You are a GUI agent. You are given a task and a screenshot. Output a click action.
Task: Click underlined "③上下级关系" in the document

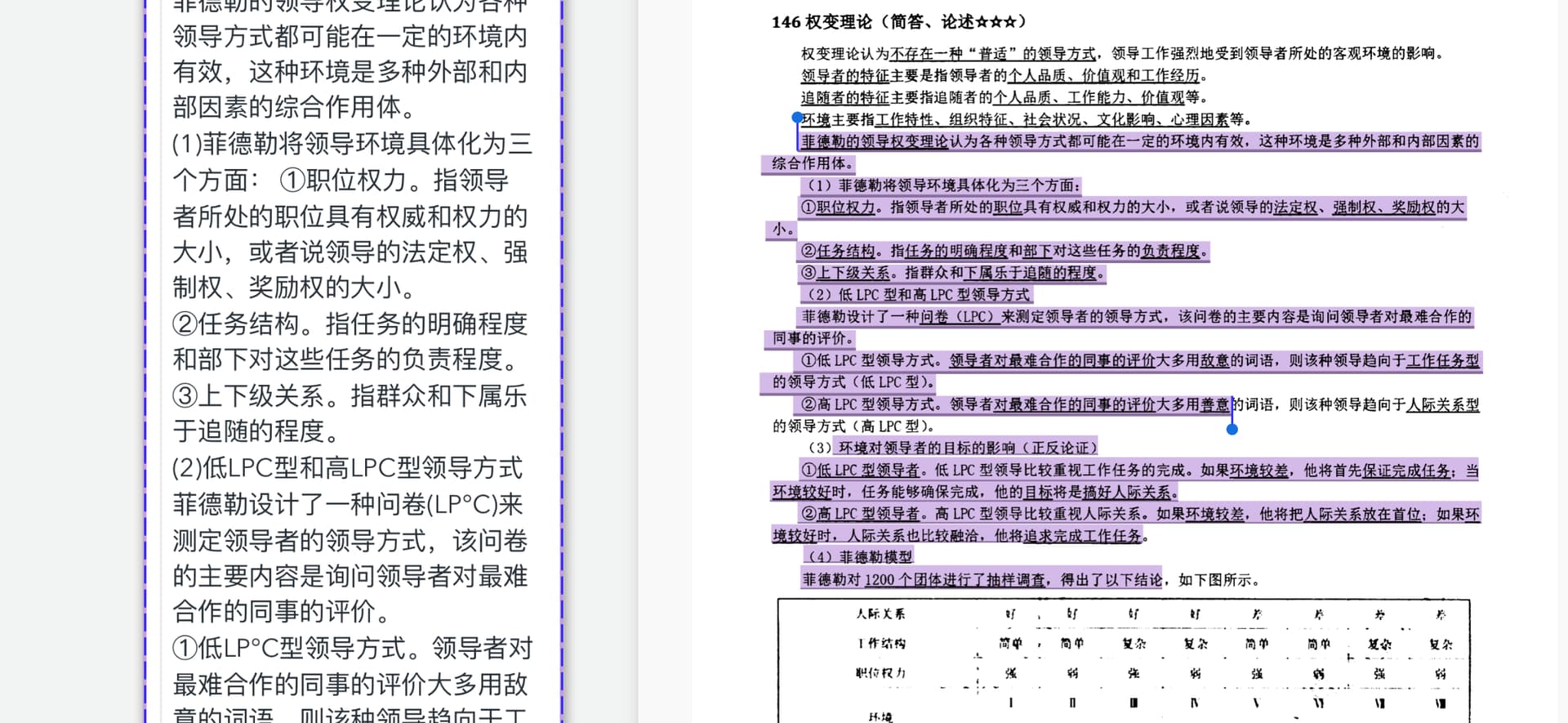coord(845,273)
